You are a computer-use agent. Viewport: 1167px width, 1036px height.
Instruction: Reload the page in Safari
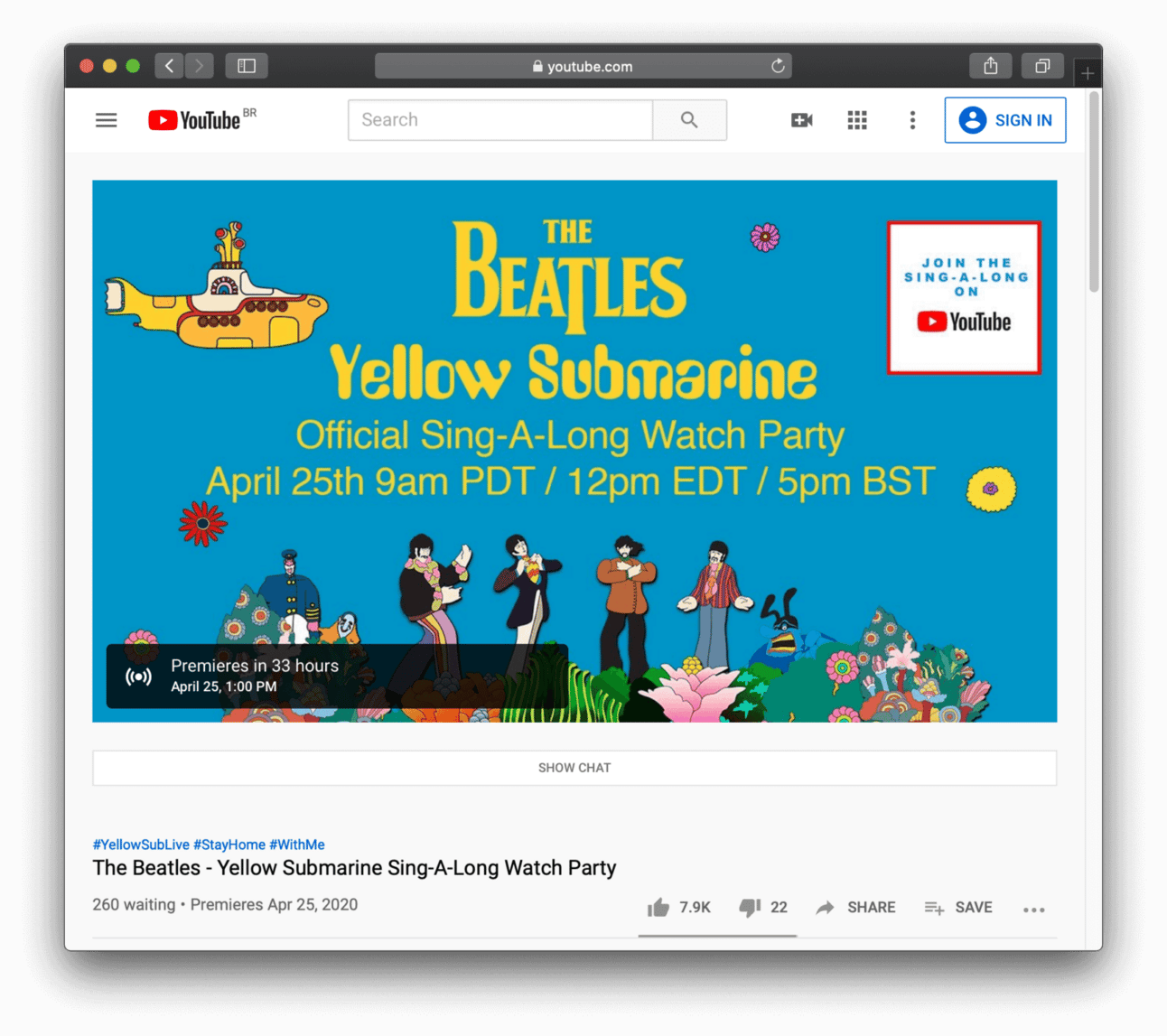[778, 66]
